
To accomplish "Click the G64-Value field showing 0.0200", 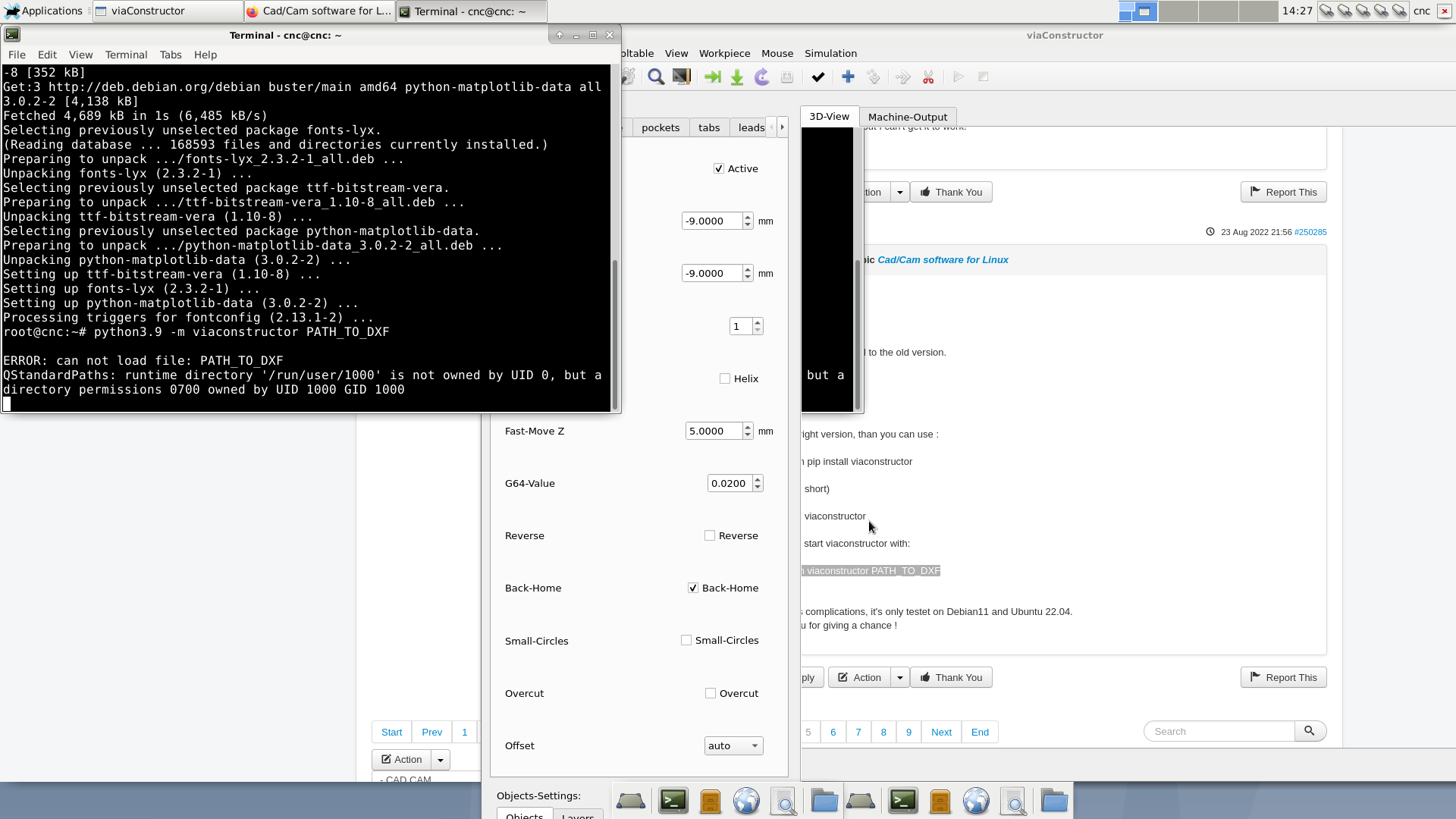I will pyautogui.click(x=730, y=483).
